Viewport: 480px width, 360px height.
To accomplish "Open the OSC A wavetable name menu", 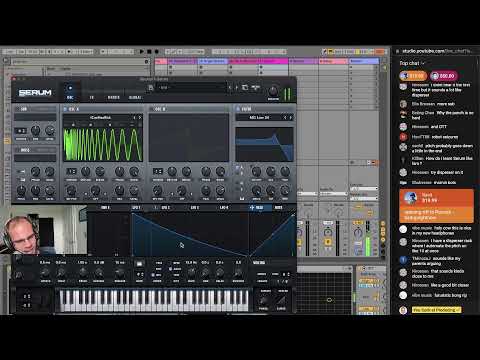I will (x=100, y=117).
